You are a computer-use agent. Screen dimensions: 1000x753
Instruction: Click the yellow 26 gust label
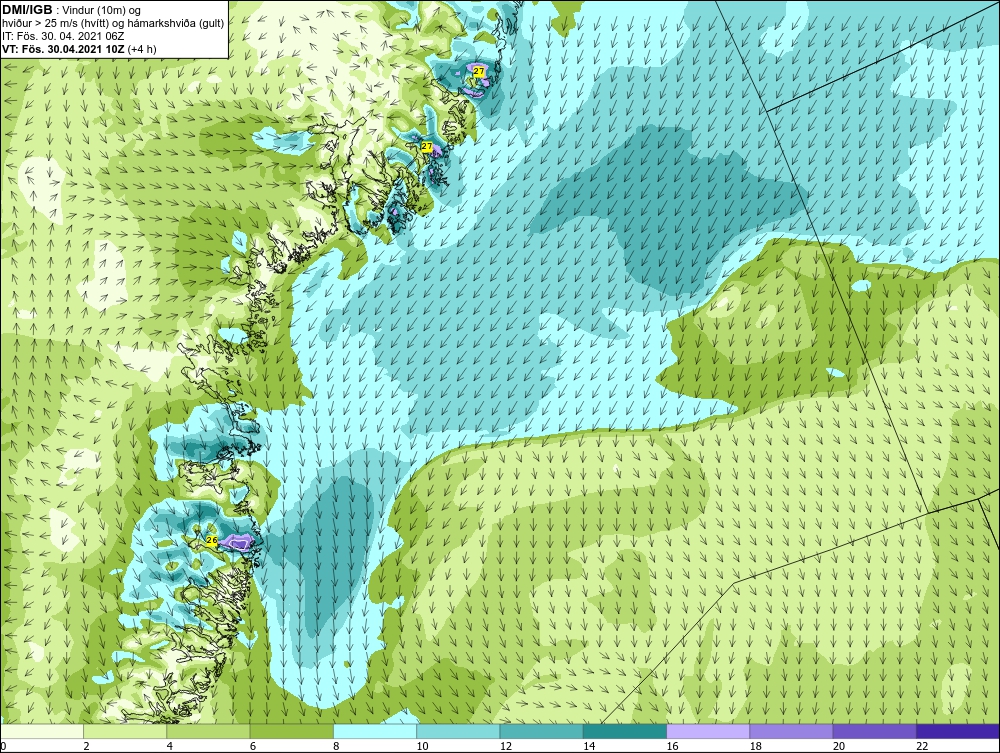pyautogui.click(x=212, y=540)
